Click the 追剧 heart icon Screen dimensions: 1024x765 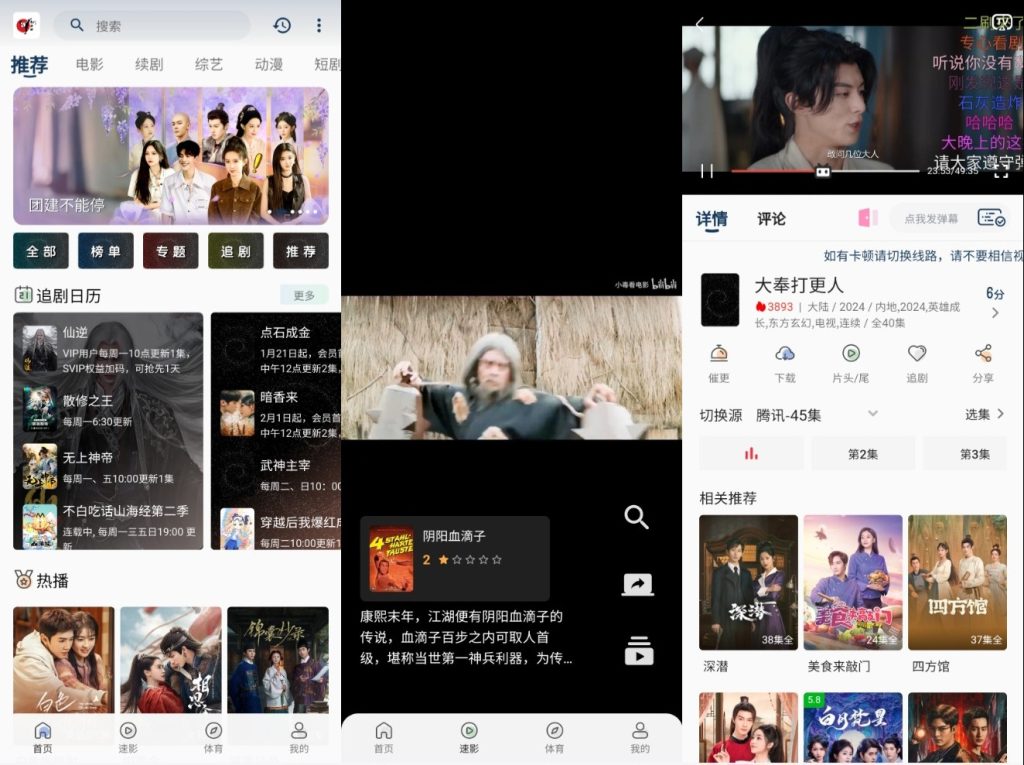point(917,353)
